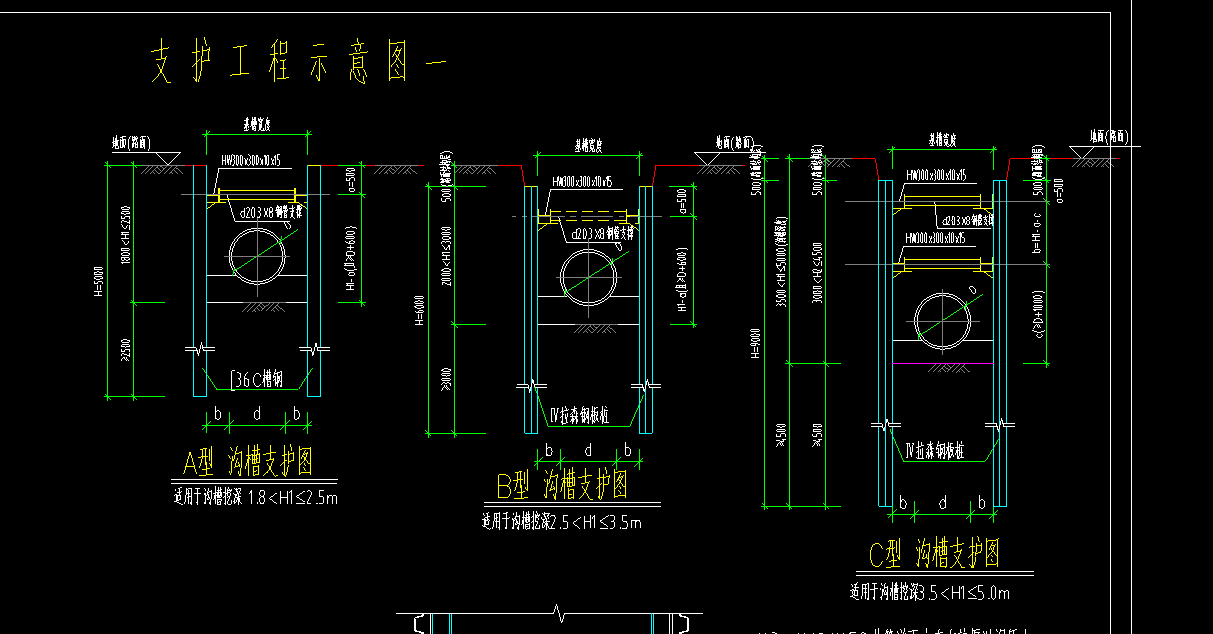1213x634 pixels.
Task: Select the 基槽宽度 label above C型
Action: coord(943,139)
